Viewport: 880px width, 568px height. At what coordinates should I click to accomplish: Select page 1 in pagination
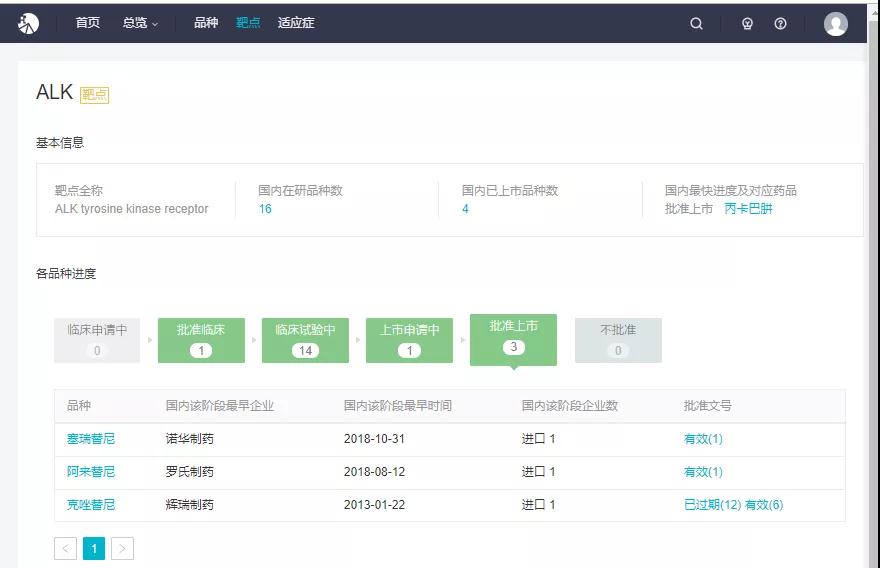(94, 548)
